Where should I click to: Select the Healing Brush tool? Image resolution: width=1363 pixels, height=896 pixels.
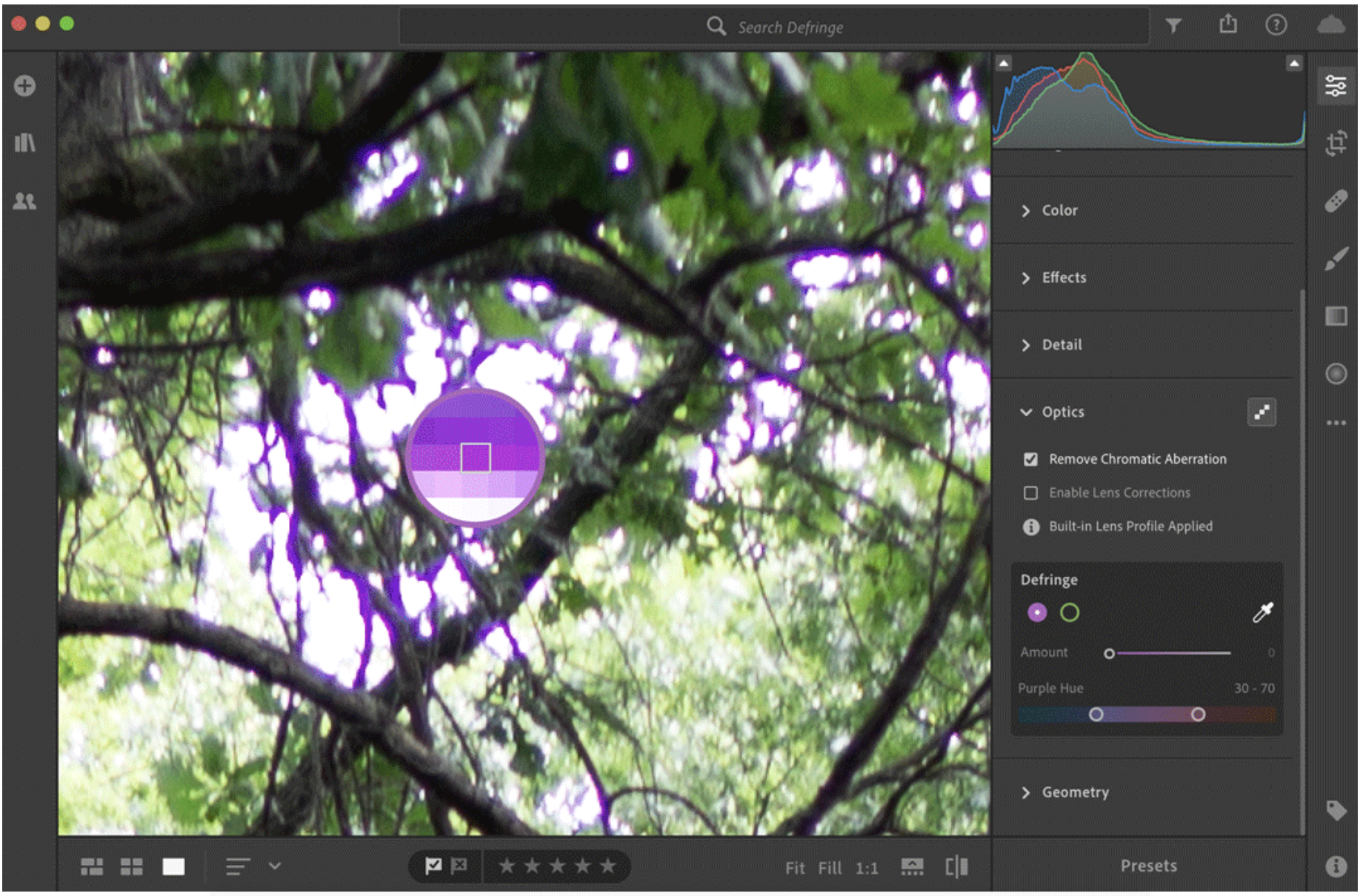(x=1336, y=201)
